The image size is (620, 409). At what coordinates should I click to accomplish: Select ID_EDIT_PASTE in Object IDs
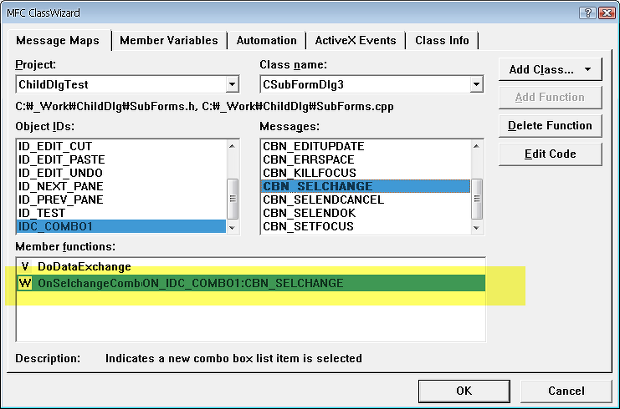122,160
